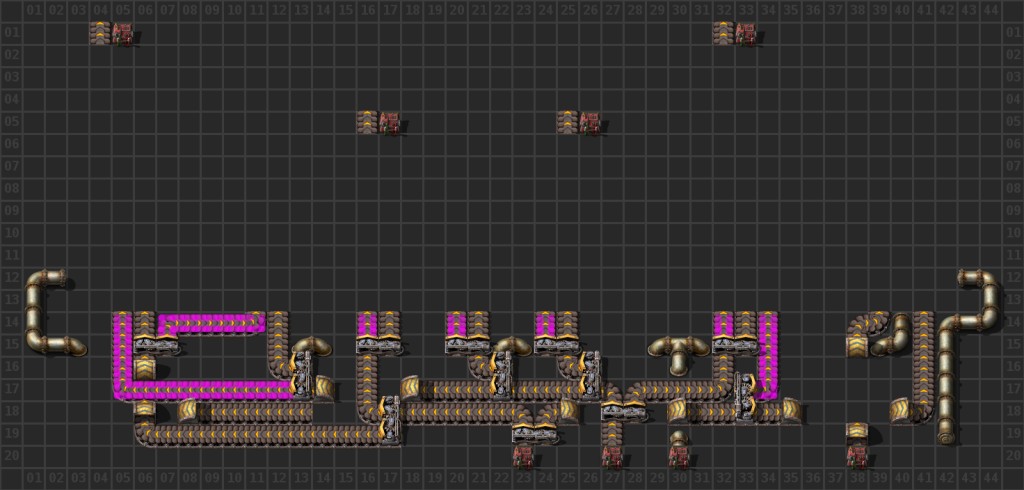
Task: Click the magenta belt at column 09 row 17
Action: point(211,389)
